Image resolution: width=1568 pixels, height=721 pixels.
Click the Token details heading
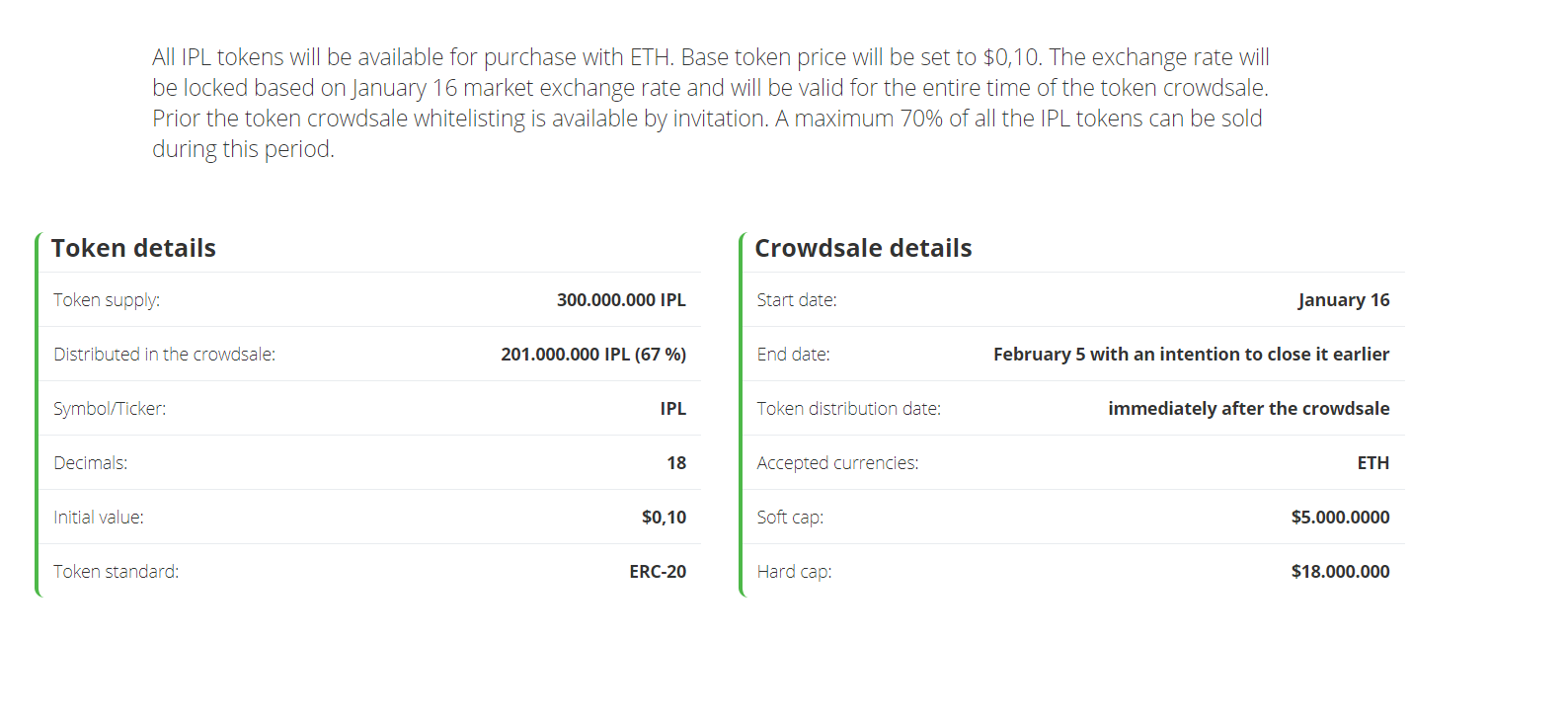pos(133,248)
